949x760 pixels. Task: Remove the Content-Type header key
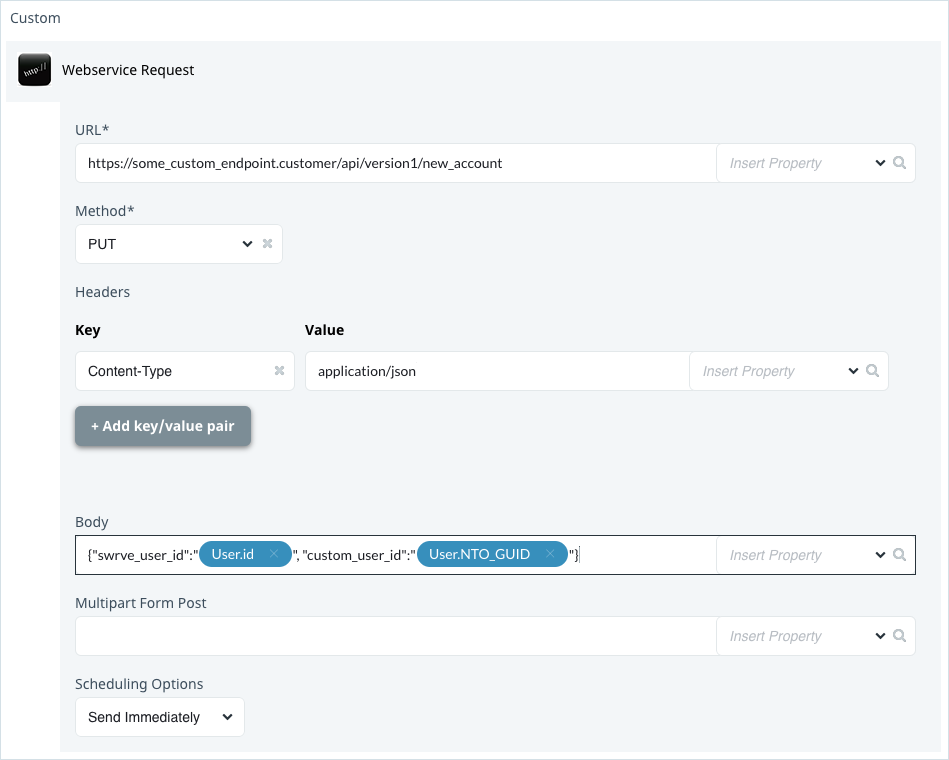click(280, 370)
